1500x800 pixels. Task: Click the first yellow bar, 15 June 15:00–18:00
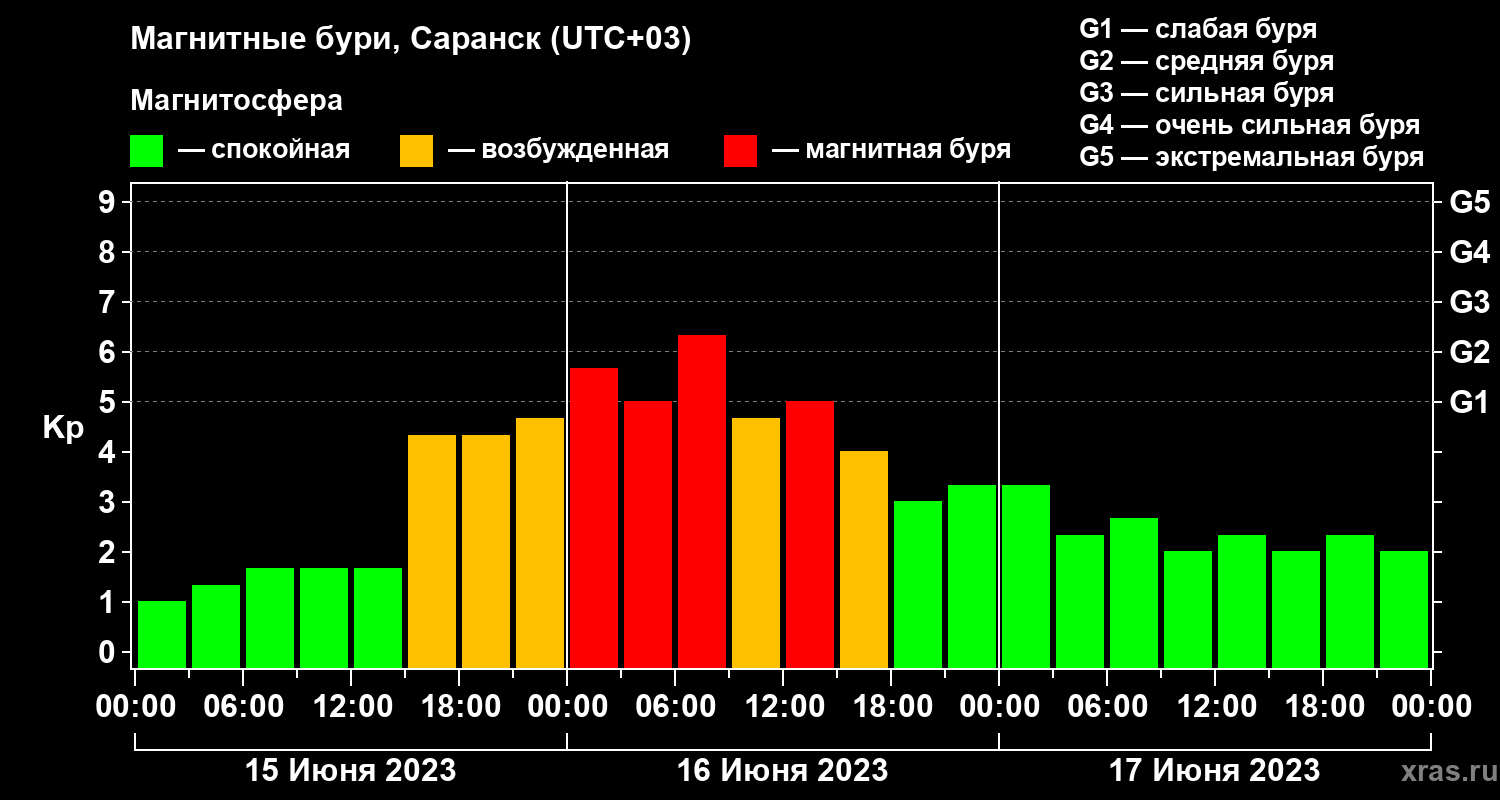432,551
